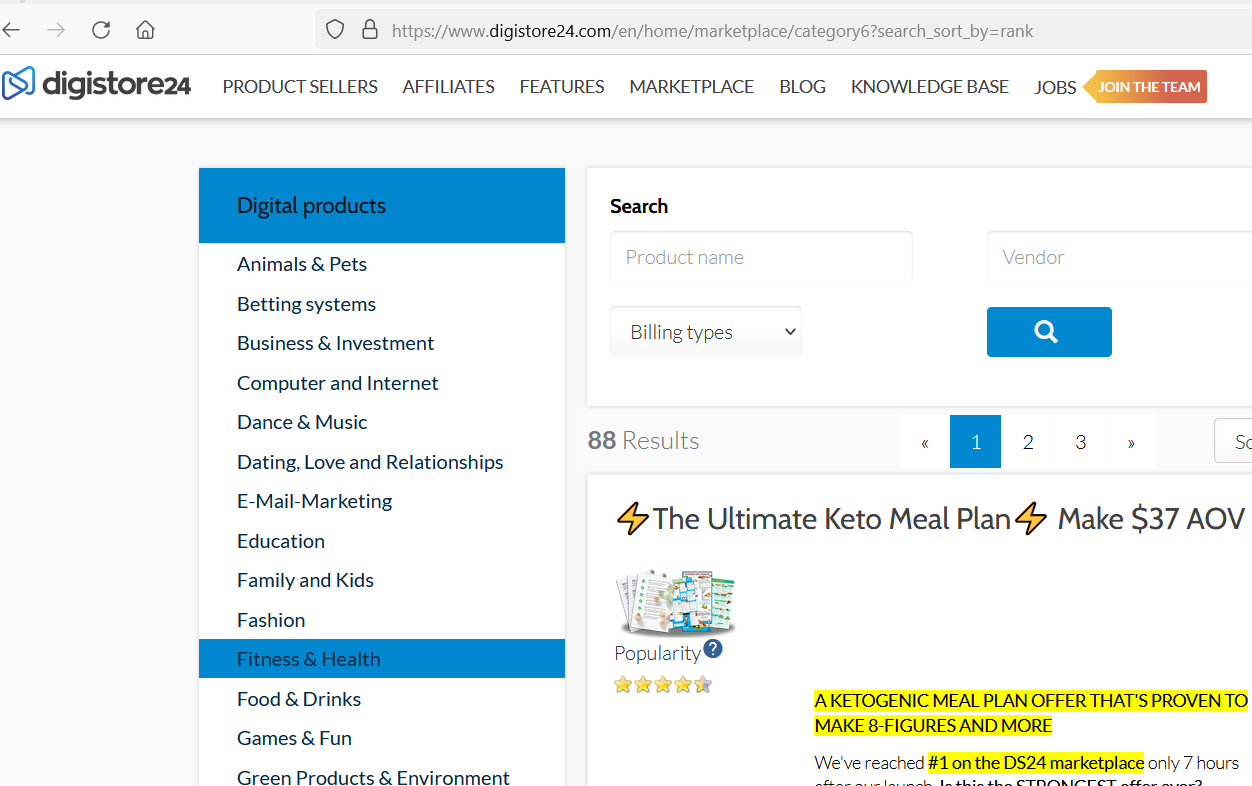Open the E-Mail-Marketing category

314,501
